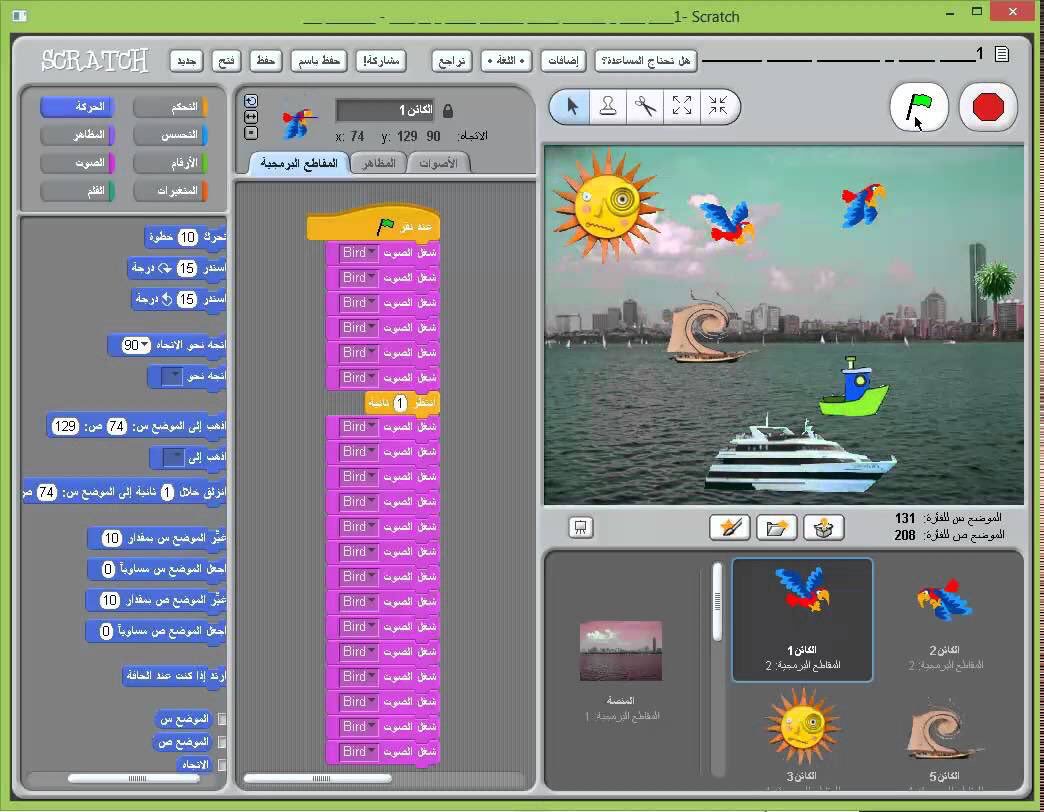Click the scripts area horizontal scrollbar
The height and width of the screenshot is (812, 1044).
pyautogui.click(x=318, y=778)
